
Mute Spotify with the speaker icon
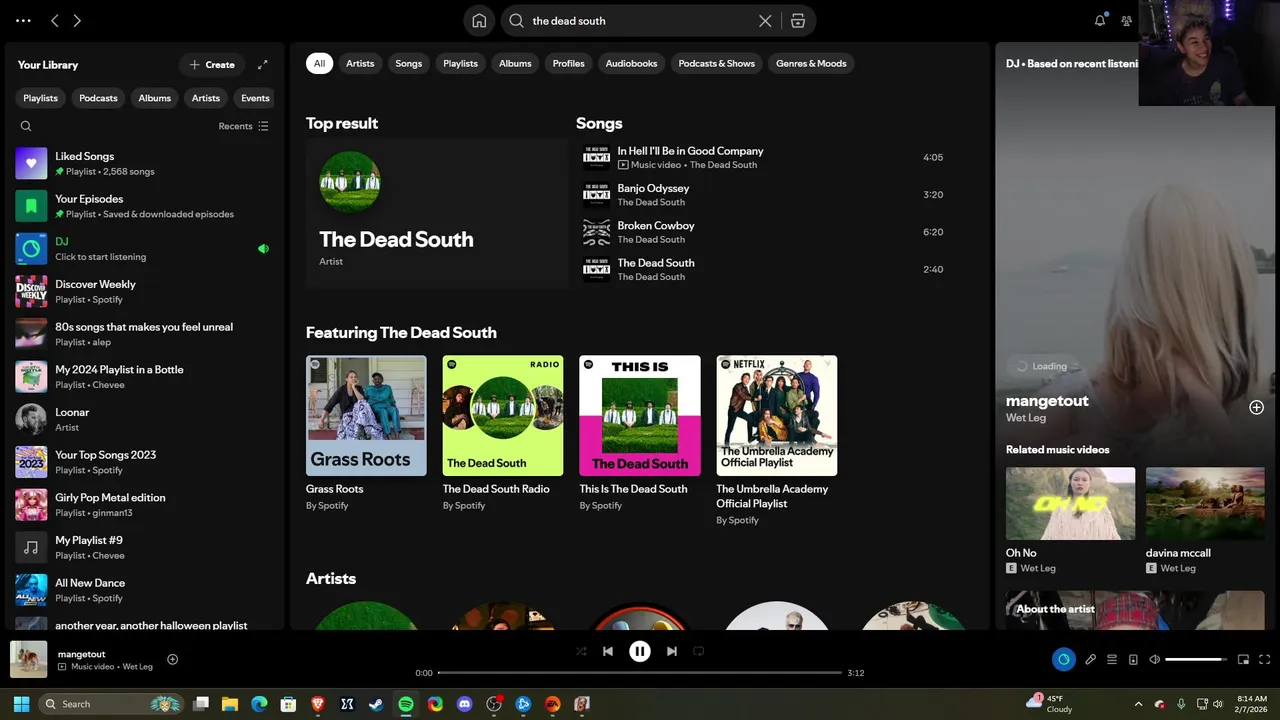tap(1155, 659)
